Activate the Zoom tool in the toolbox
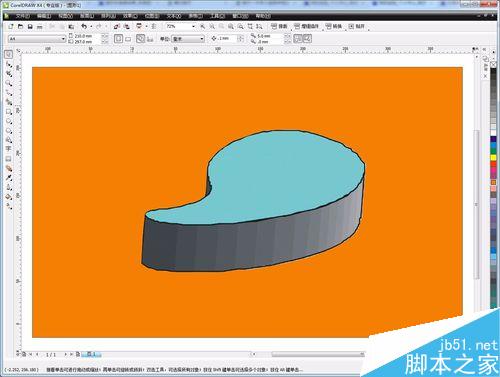Viewport: 500px width, 377px height. pyautogui.click(x=9, y=83)
